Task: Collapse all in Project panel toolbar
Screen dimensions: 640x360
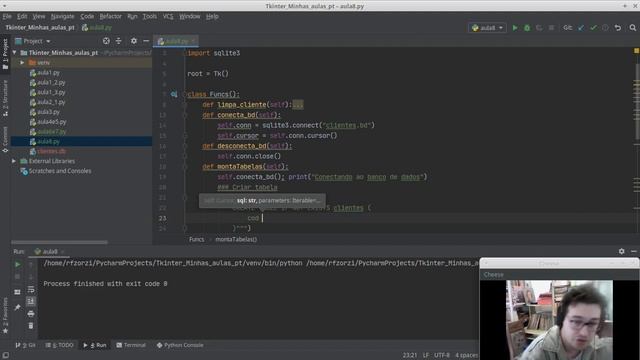Action: coord(118,41)
